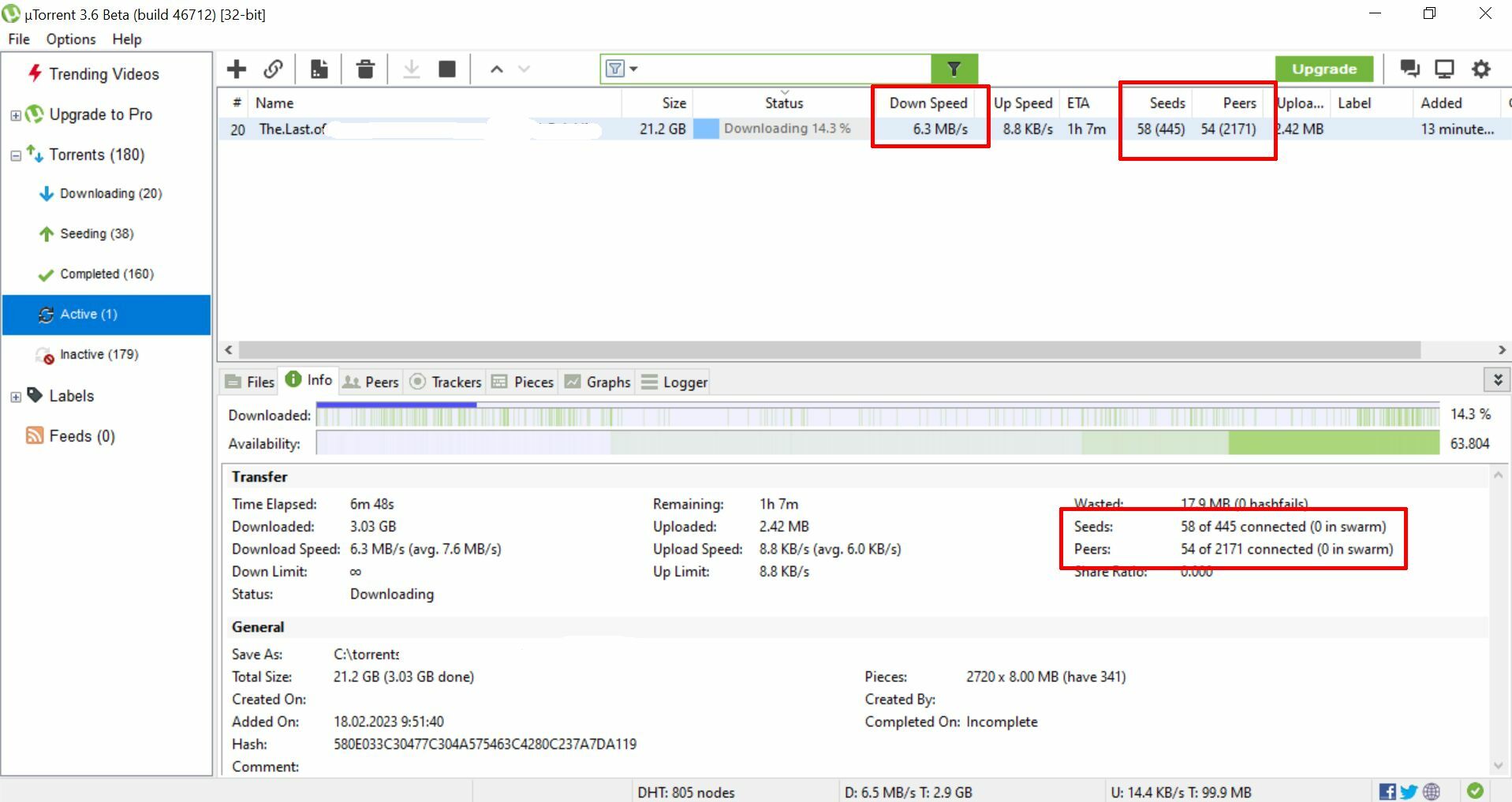
Task: Open the Facebook icon in the status bar
Action: point(1387,791)
